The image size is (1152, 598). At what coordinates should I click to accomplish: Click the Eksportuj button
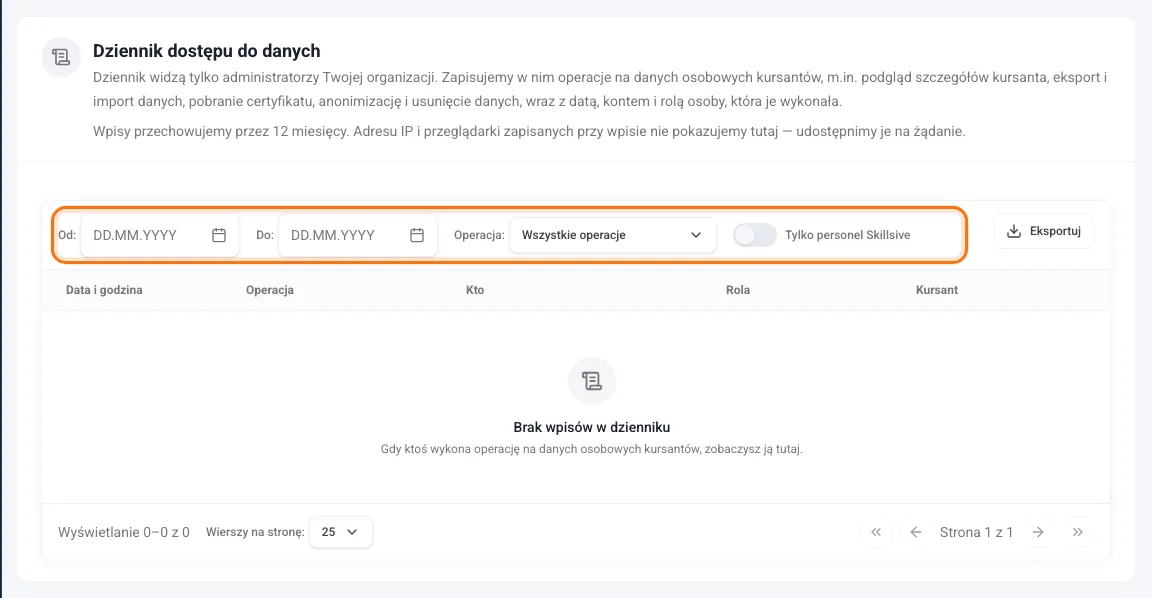(1043, 231)
